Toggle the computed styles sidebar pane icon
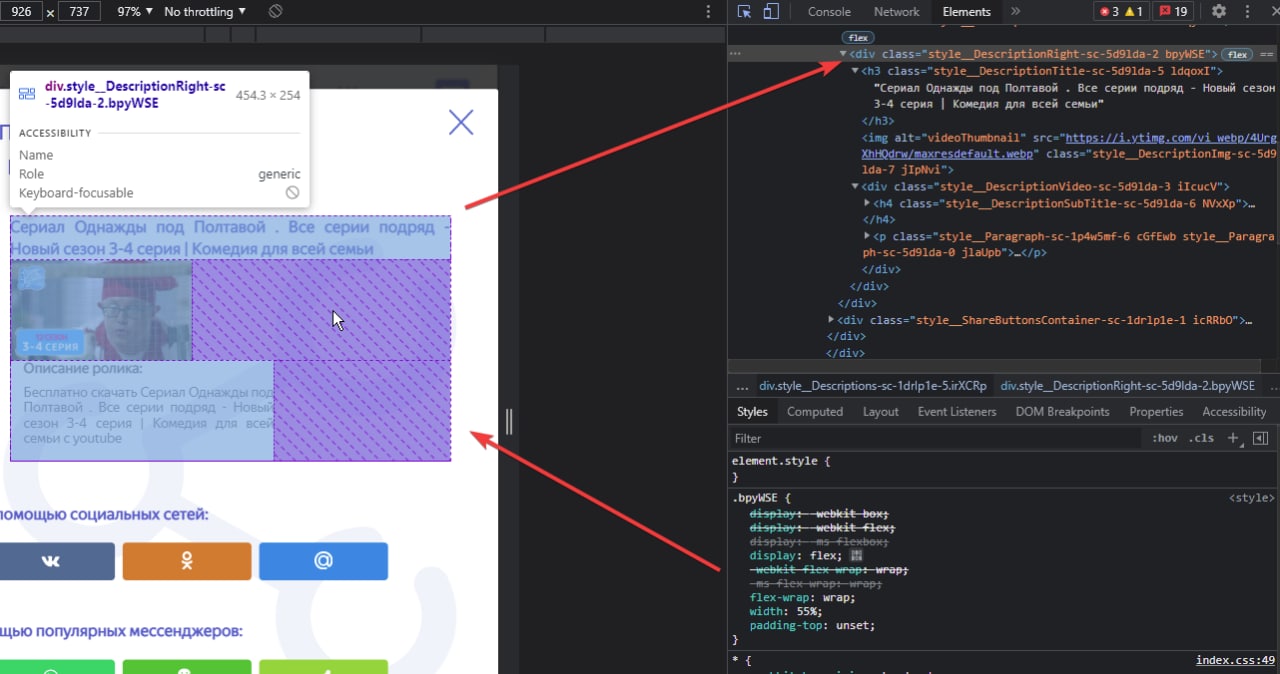The width and height of the screenshot is (1280, 674). [x=1260, y=438]
